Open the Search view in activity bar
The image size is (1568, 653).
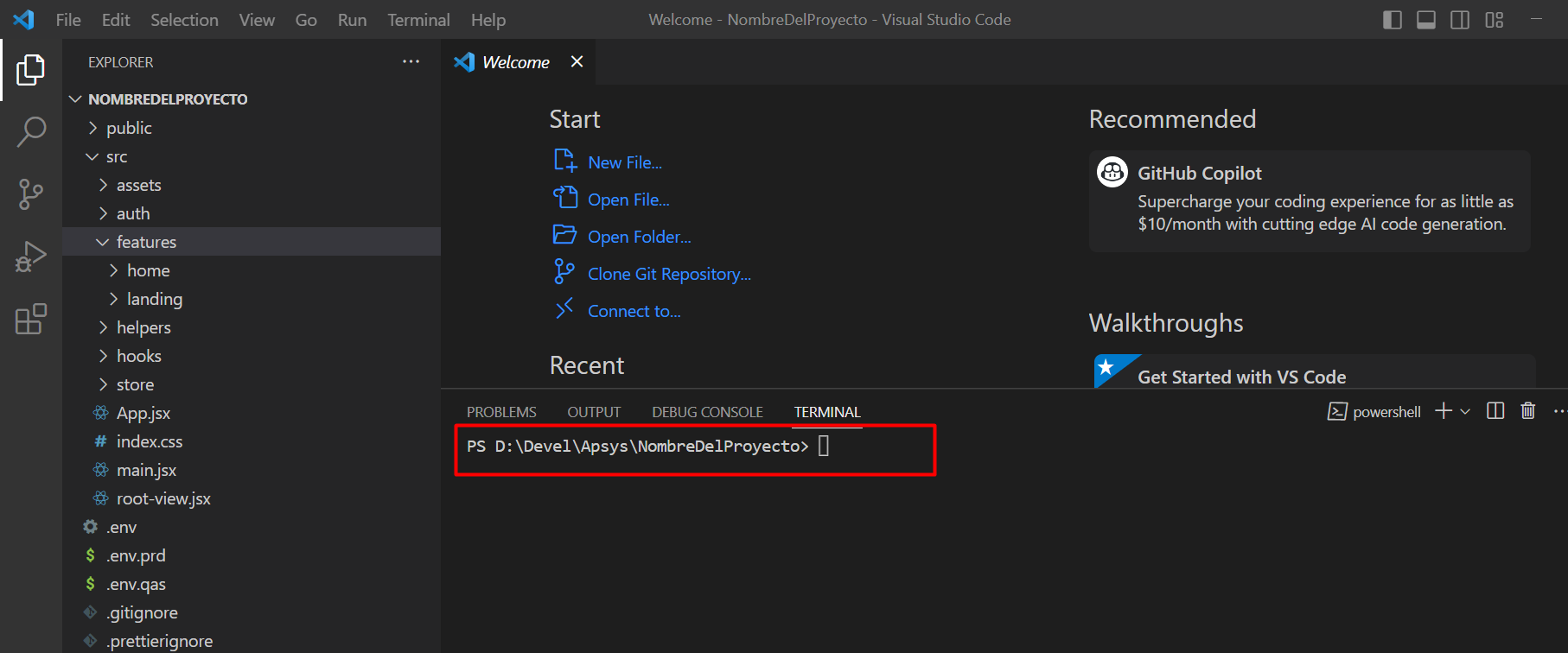click(x=31, y=132)
